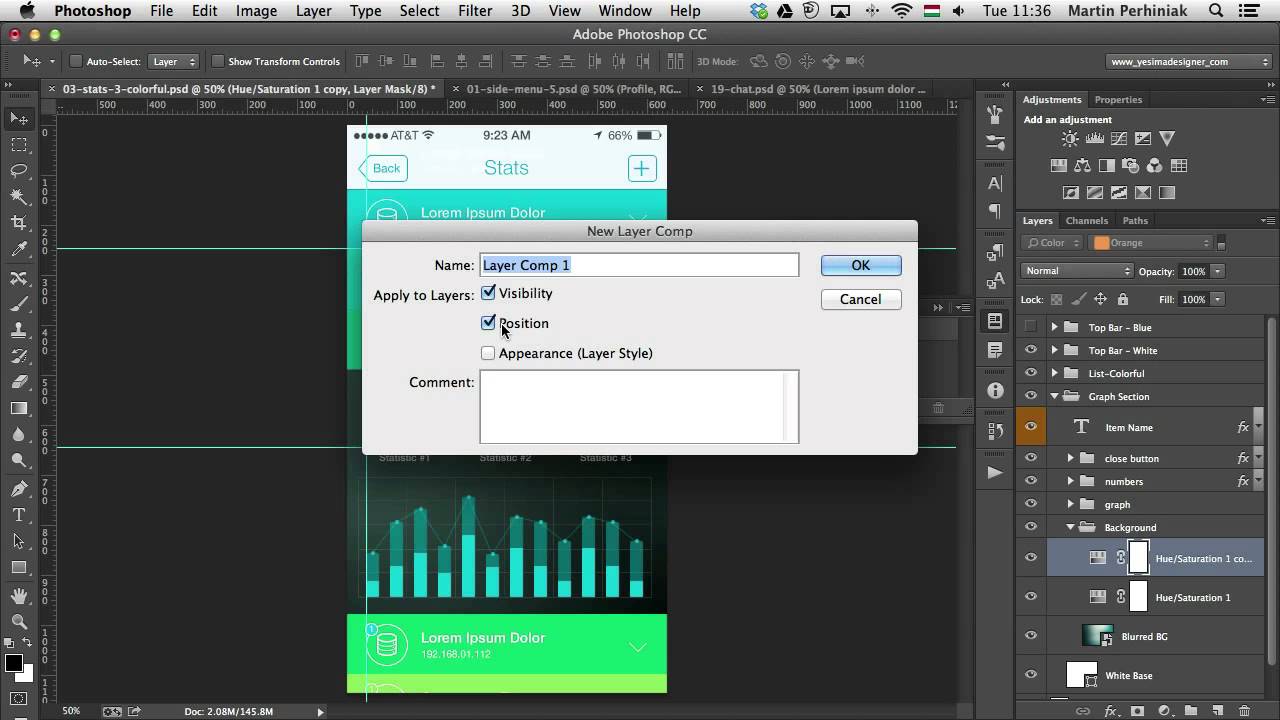1280x720 pixels.
Task: Open the Image menu
Action: click(256, 11)
